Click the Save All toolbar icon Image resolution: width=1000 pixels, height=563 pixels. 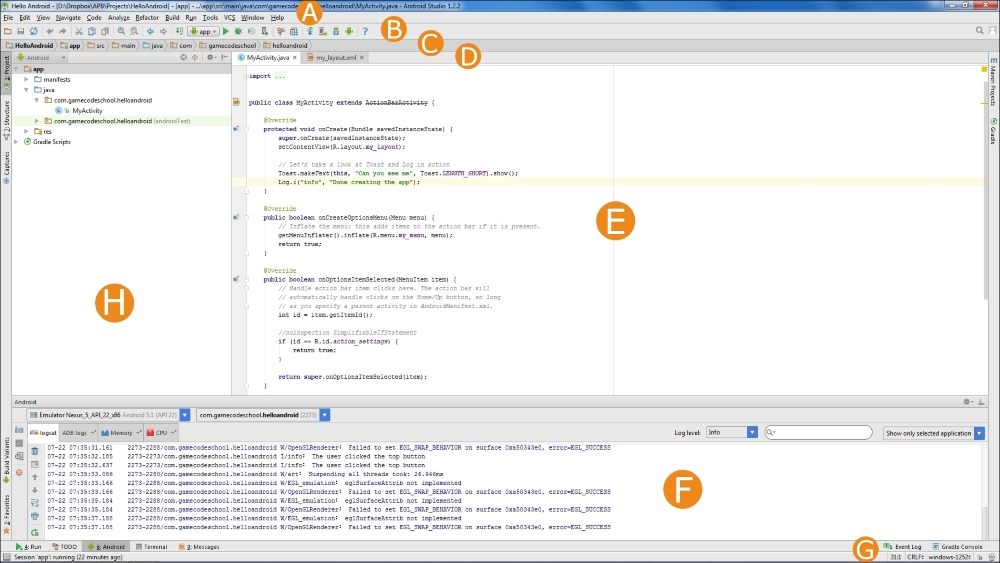pos(20,31)
